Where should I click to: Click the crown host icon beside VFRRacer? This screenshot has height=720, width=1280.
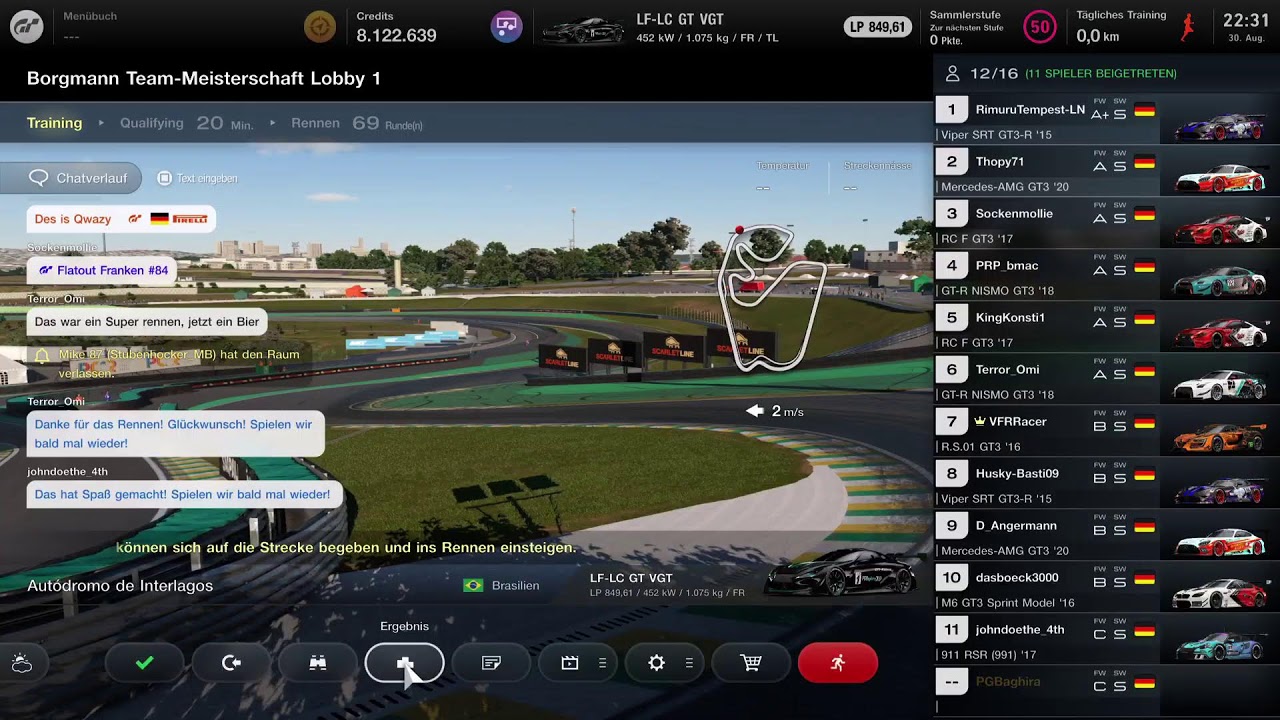tap(980, 422)
